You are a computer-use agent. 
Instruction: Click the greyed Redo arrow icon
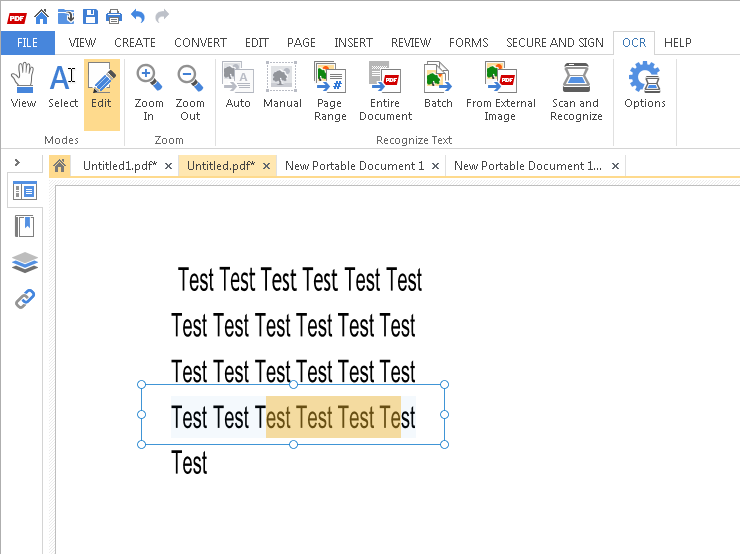162,17
